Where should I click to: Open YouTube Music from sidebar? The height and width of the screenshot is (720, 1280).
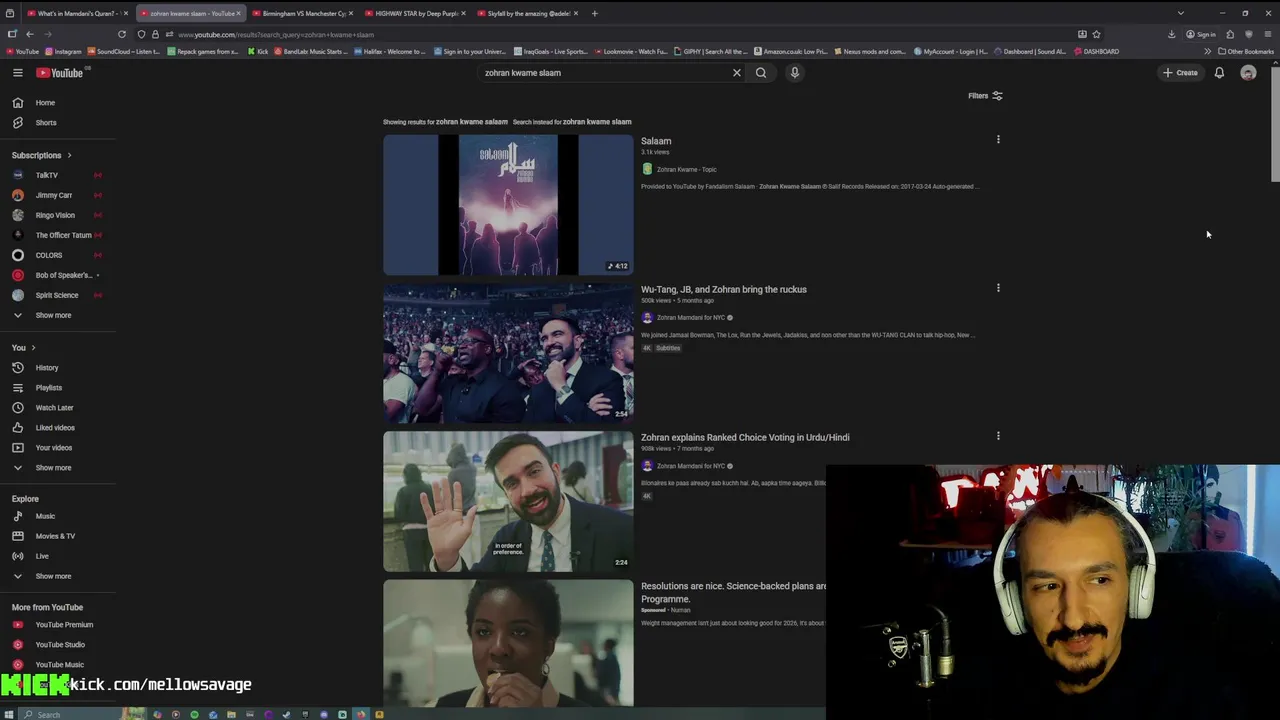click(x=58, y=664)
